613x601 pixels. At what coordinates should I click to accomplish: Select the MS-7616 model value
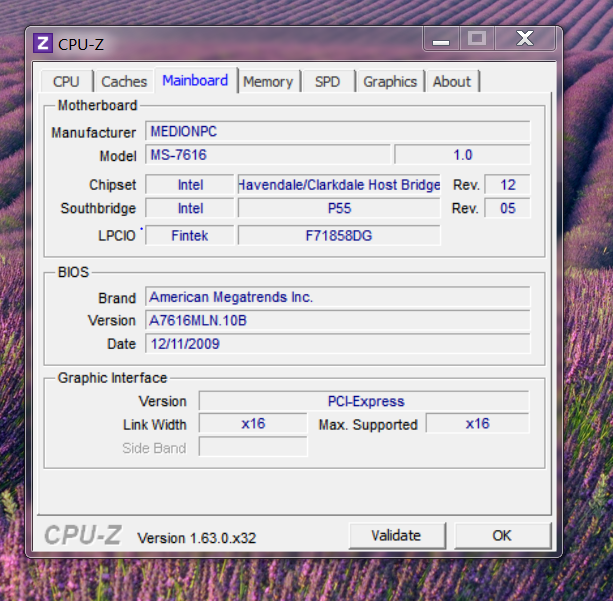267,155
